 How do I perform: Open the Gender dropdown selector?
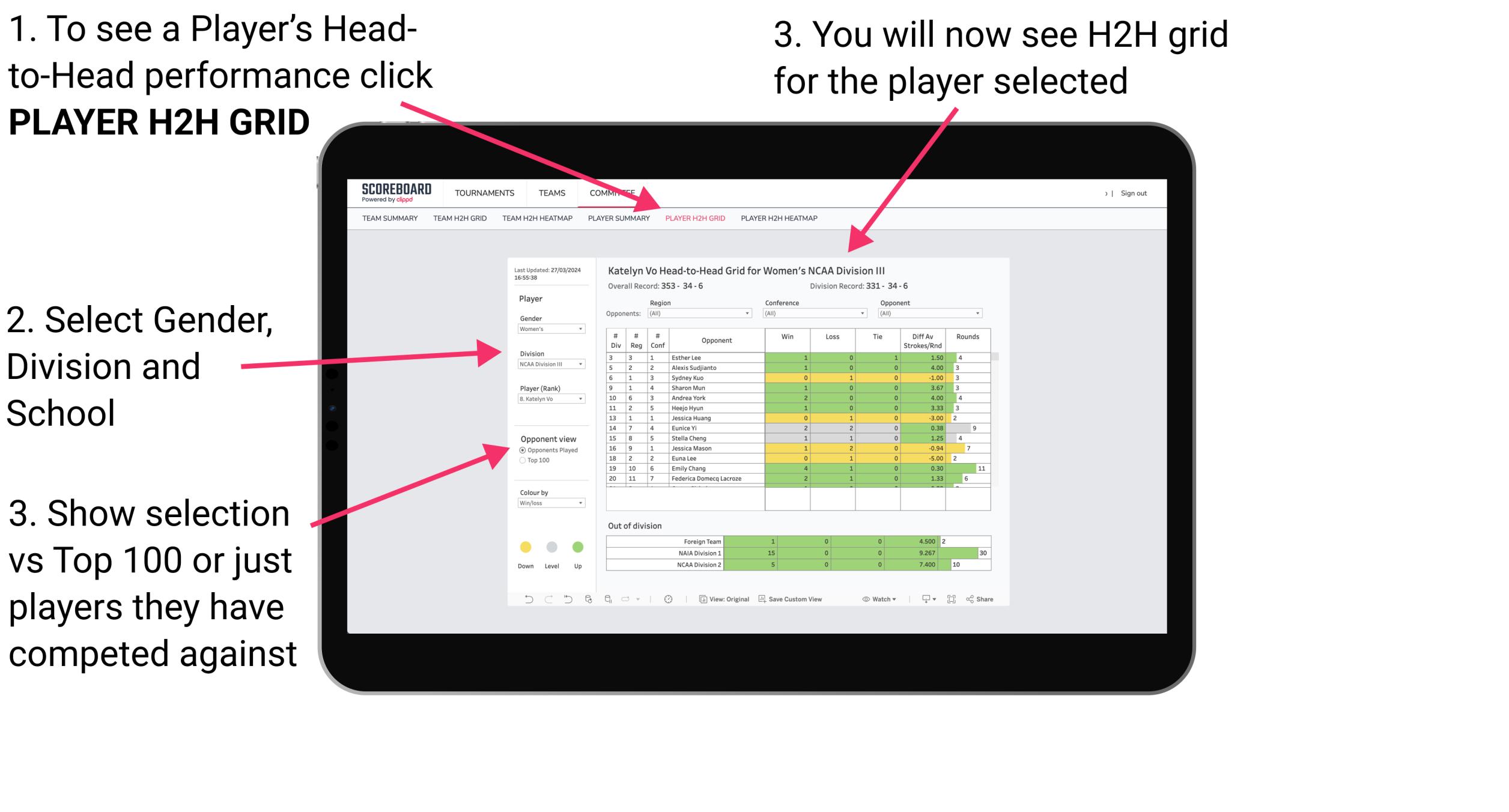pos(551,329)
